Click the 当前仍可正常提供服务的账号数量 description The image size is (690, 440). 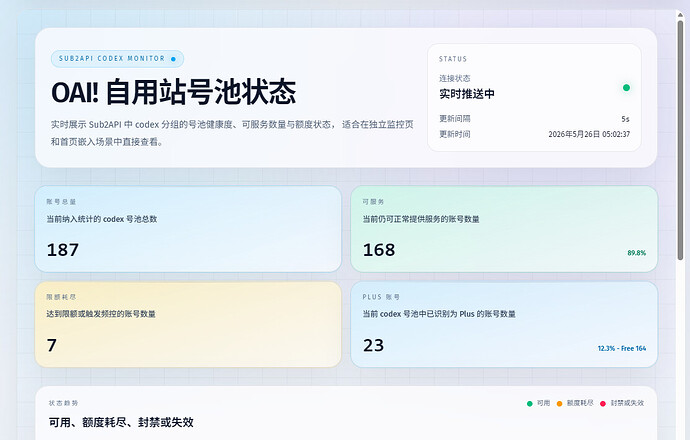click(421, 219)
